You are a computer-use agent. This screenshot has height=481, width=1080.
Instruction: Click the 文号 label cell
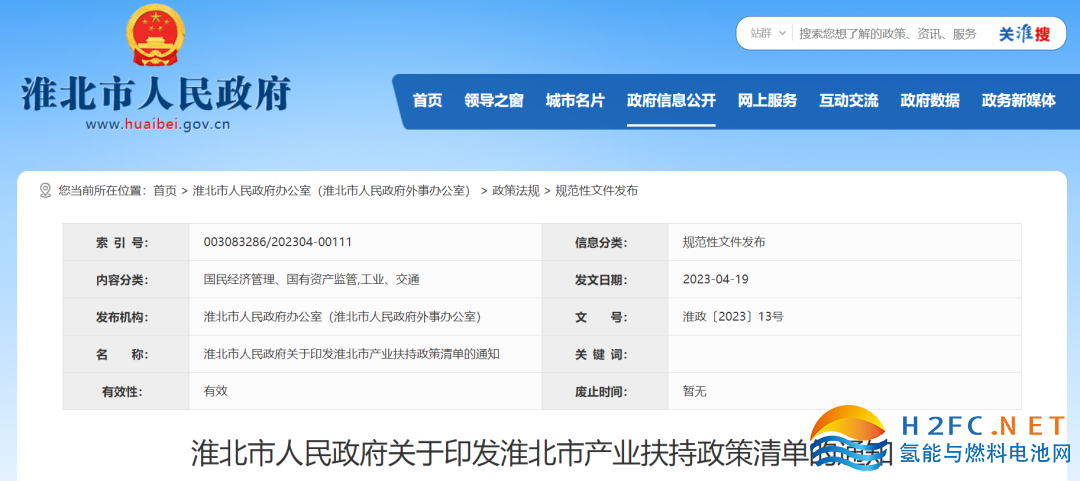tap(605, 317)
